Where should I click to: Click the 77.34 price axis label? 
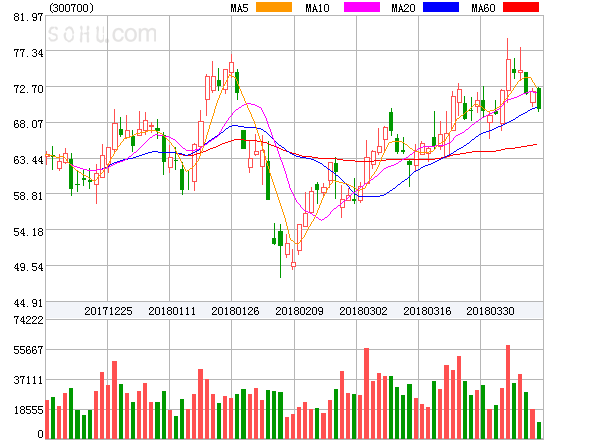pos(28,53)
